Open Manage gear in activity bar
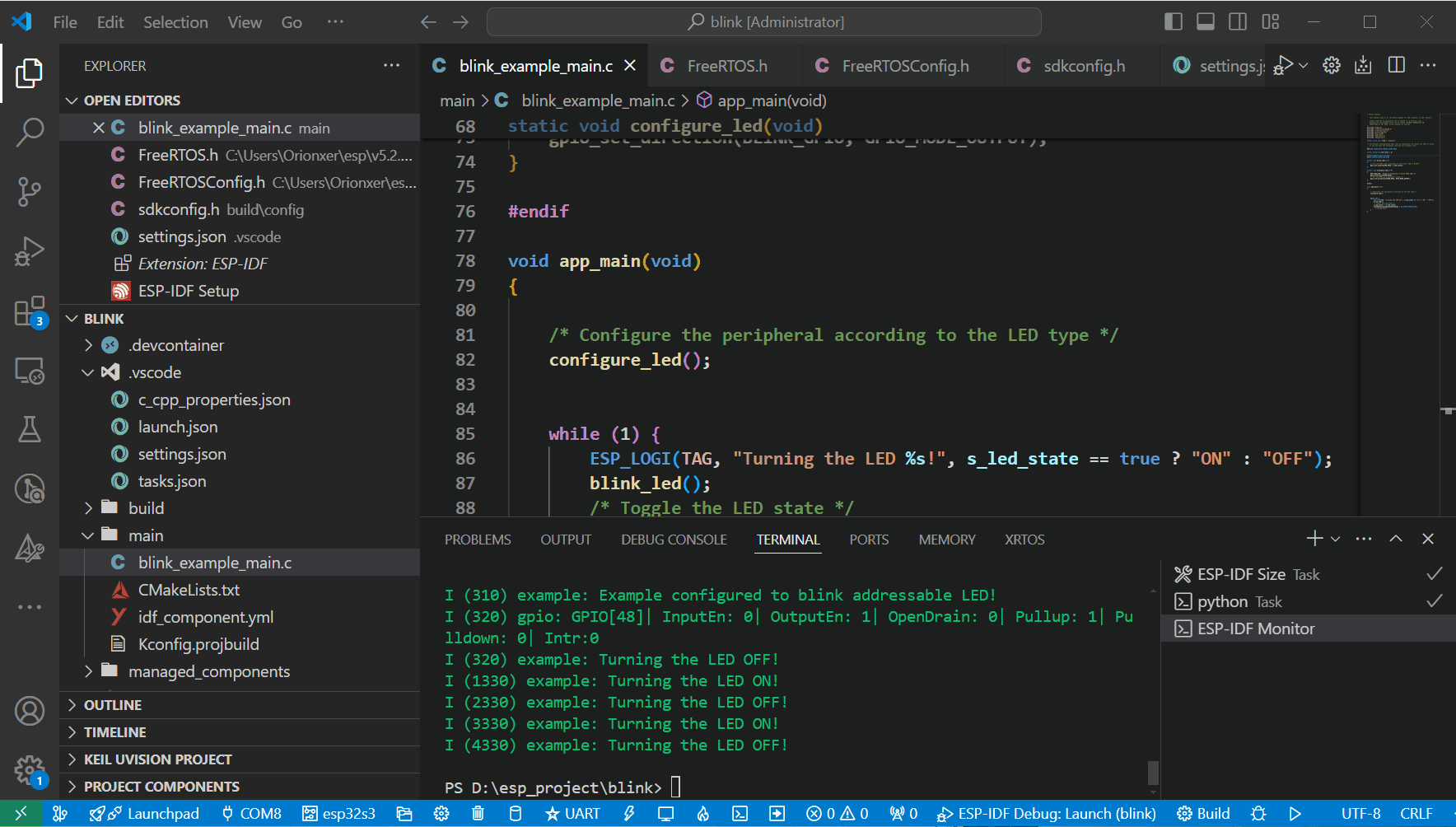1456x827 pixels. pos(30,771)
